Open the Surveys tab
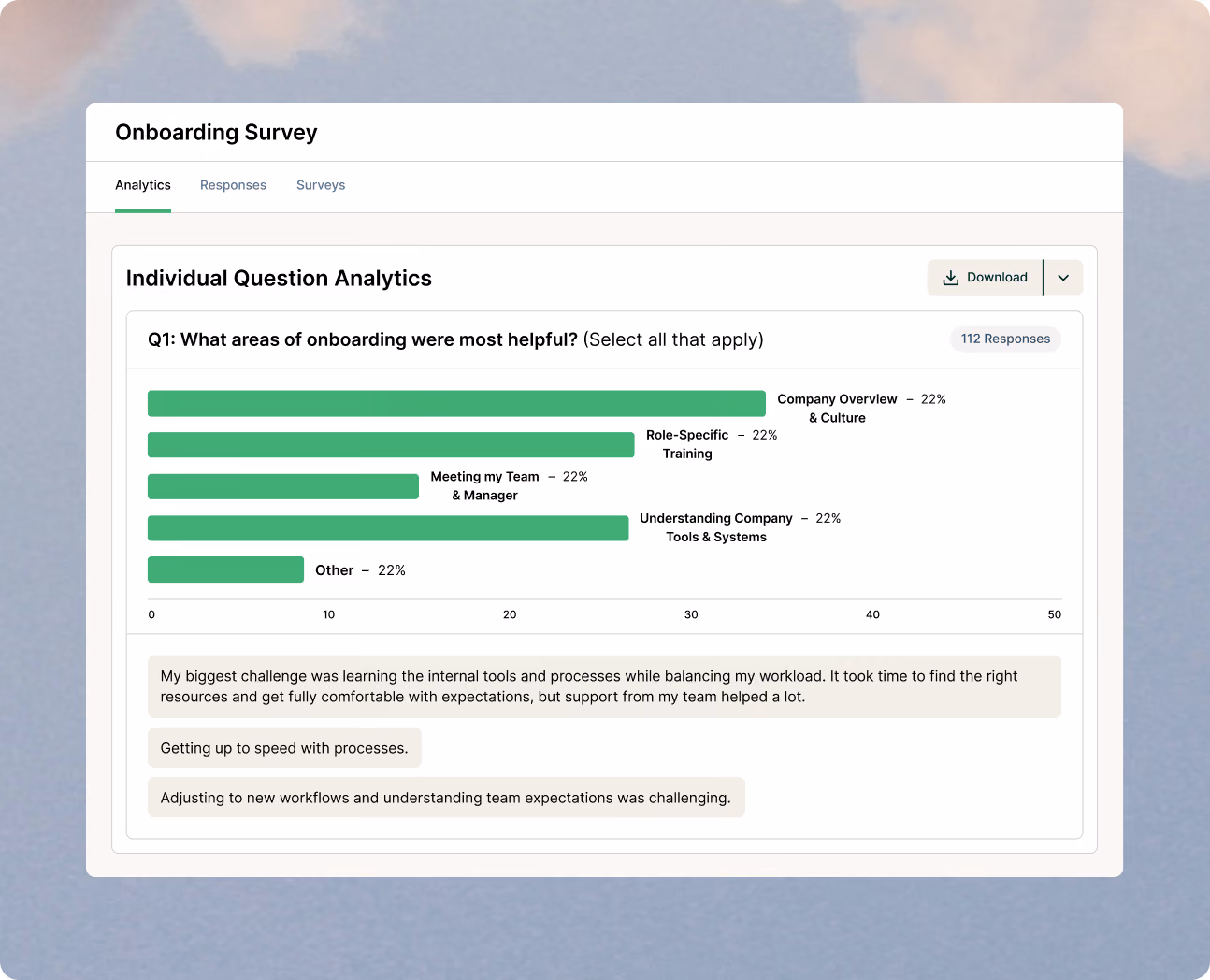The width and height of the screenshot is (1210, 980). click(321, 185)
